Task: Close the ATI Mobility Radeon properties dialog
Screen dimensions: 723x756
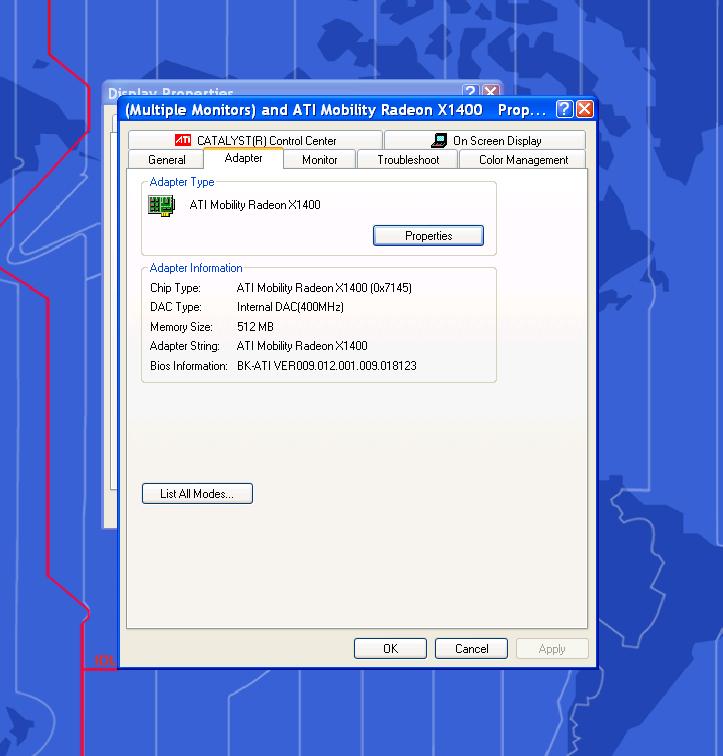Action: (x=585, y=109)
